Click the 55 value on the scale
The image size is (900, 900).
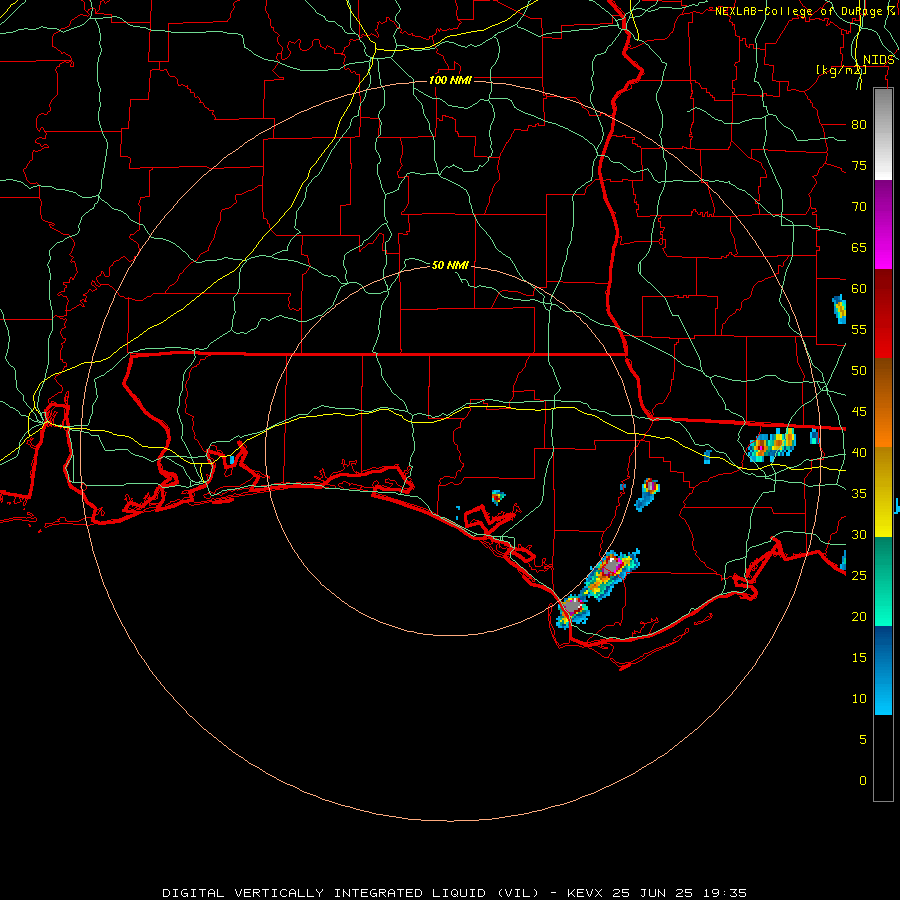[x=859, y=329]
